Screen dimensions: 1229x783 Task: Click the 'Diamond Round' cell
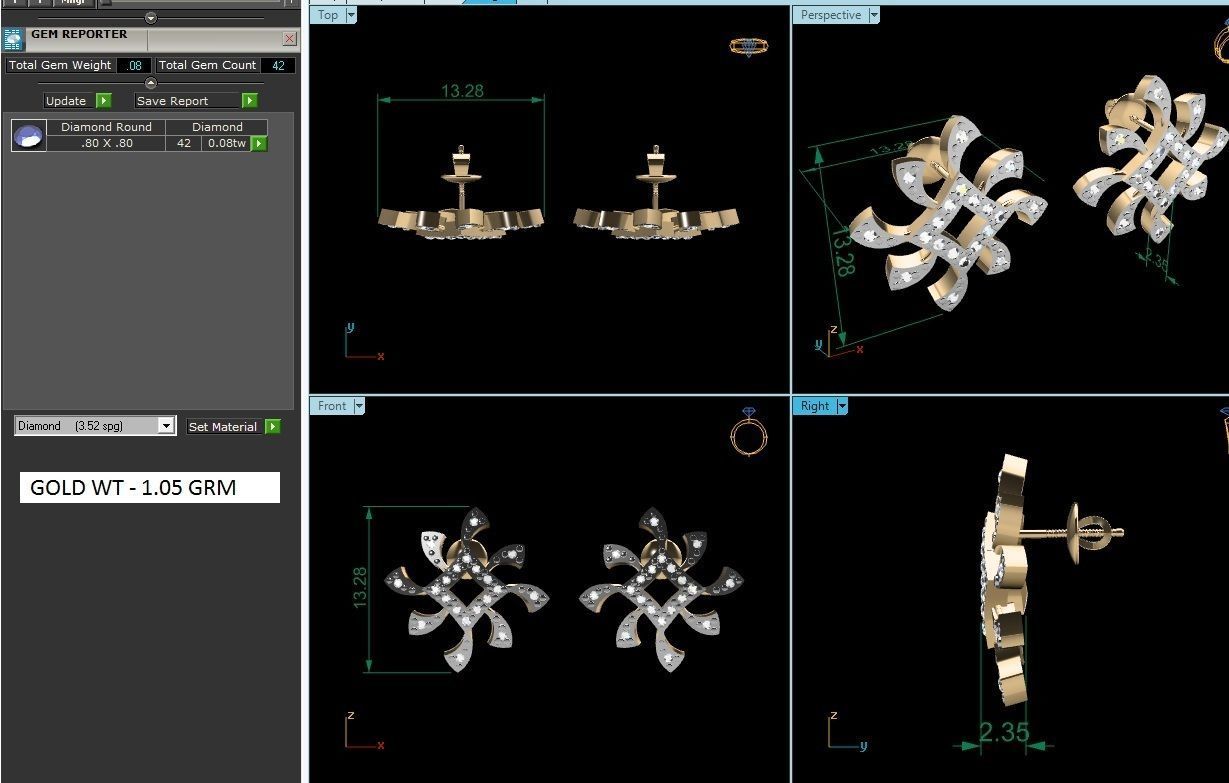106,127
